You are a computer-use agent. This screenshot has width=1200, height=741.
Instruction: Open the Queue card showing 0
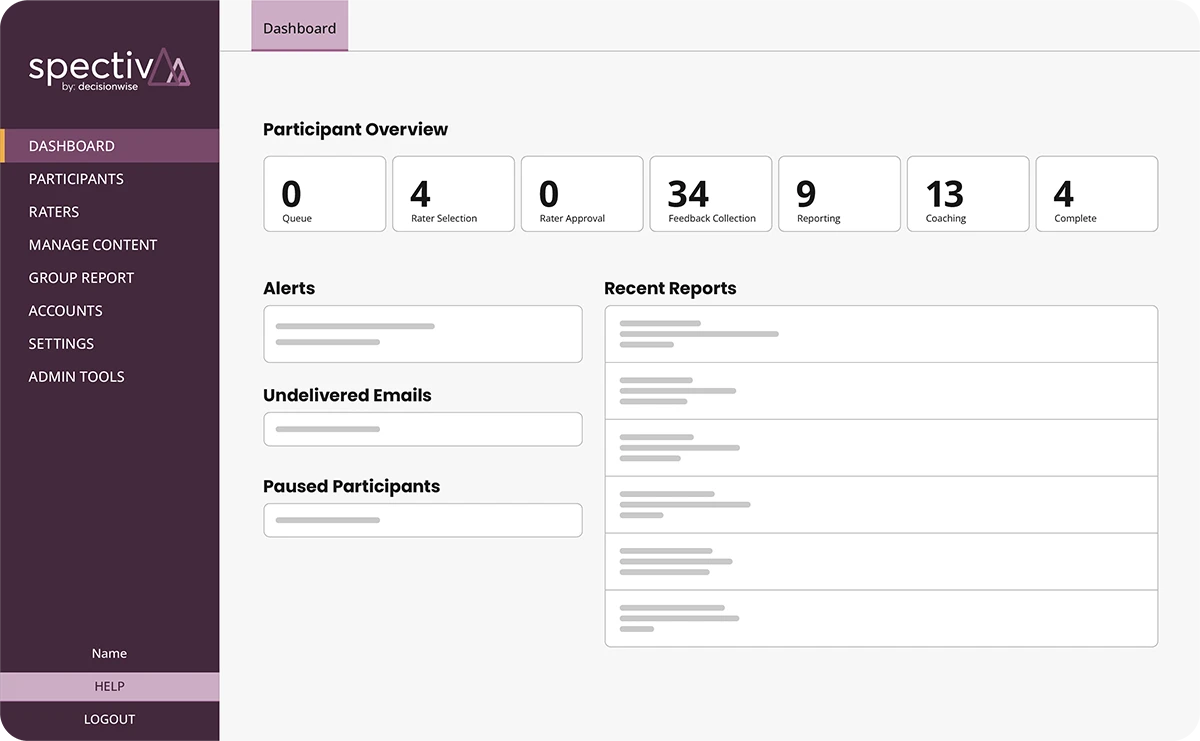[x=325, y=194]
